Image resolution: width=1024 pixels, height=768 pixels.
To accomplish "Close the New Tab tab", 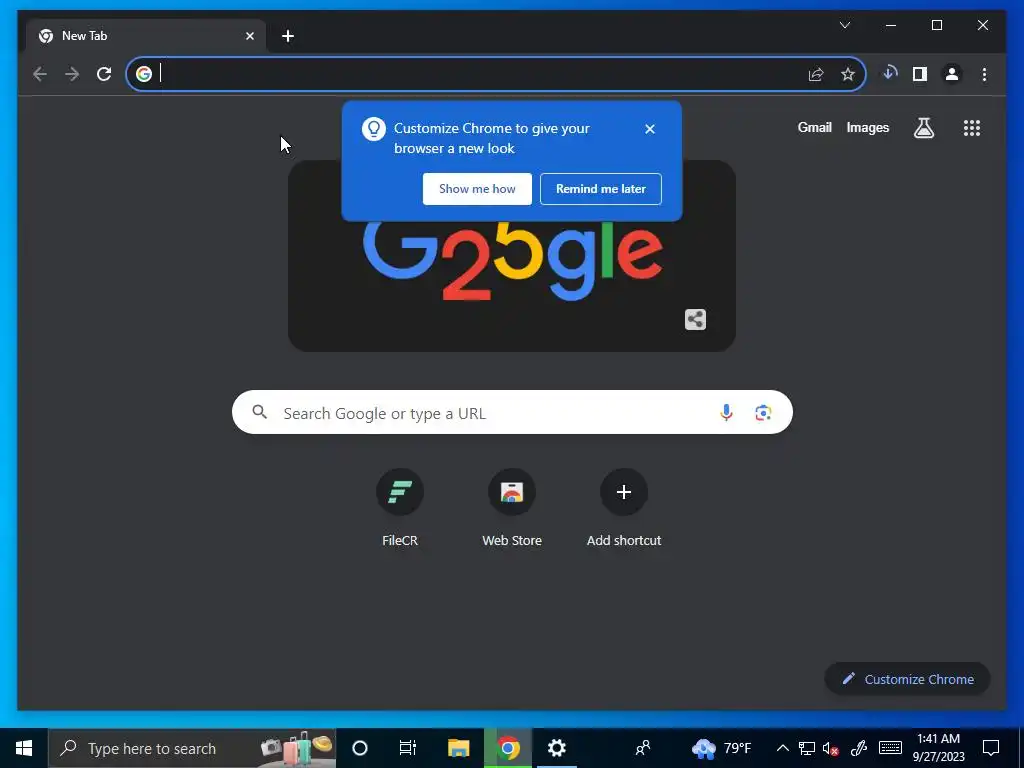I will pyautogui.click(x=249, y=36).
